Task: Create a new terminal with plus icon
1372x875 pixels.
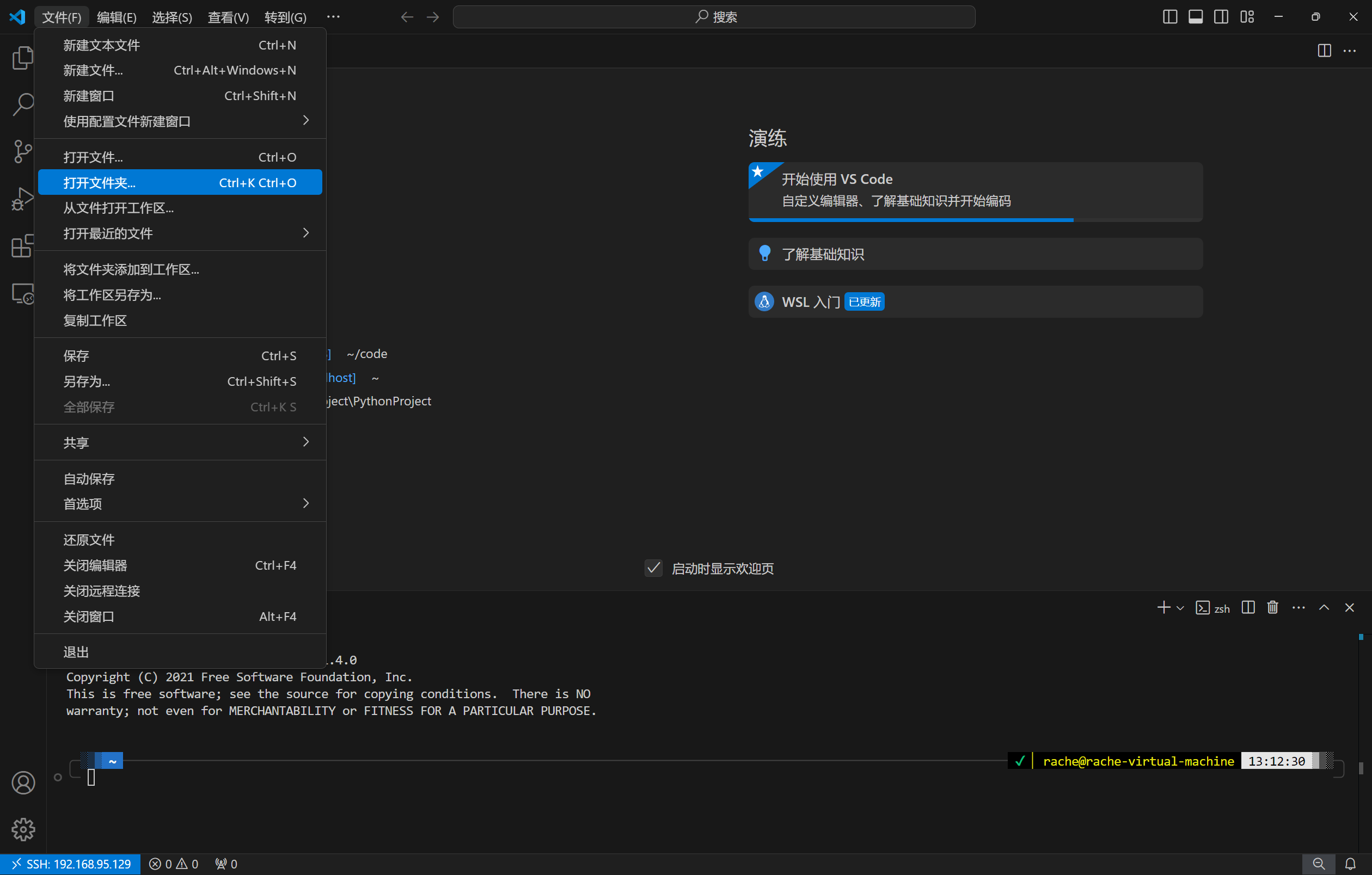Action: tap(1164, 607)
